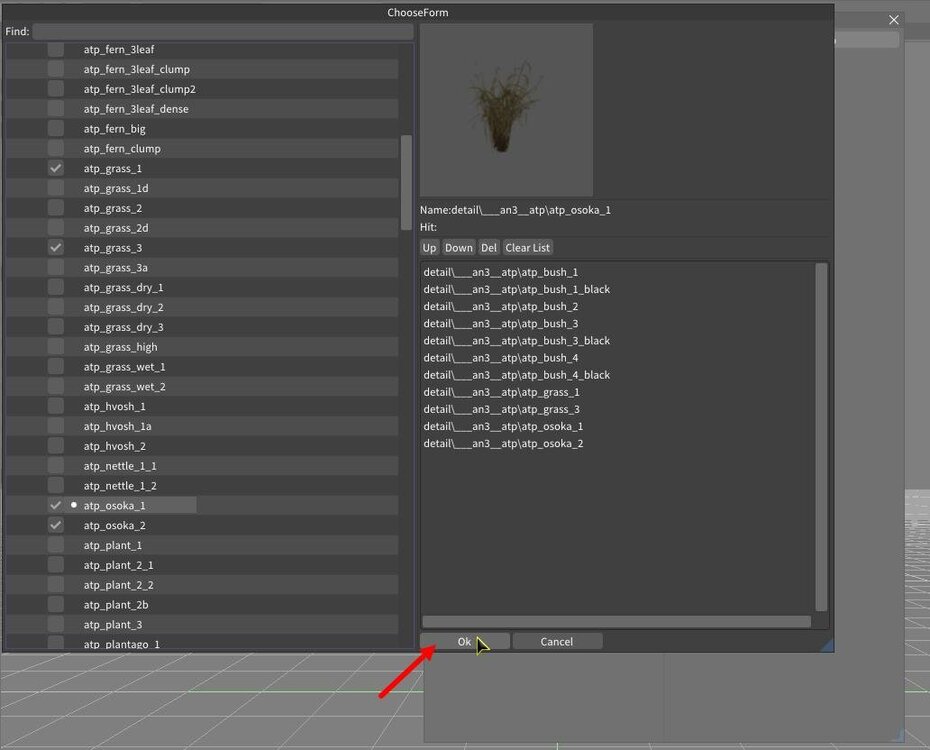Screen dimensions: 930x750
Task: Check atp_grass_2 checkbox
Action: point(56,208)
